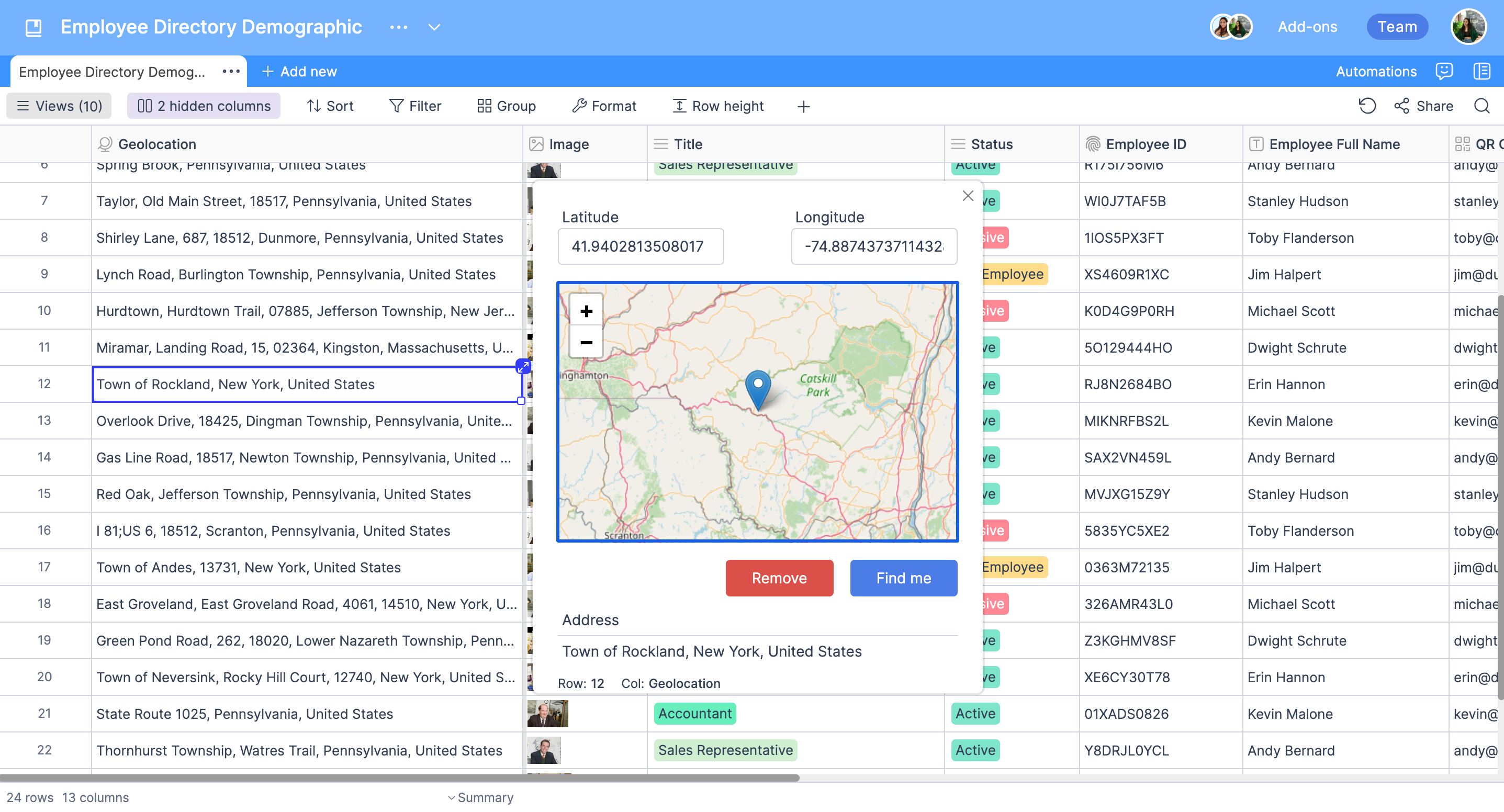Viewport: 1504px width, 812px height.
Task: Open the chevron beside the document title
Action: coord(434,27)
